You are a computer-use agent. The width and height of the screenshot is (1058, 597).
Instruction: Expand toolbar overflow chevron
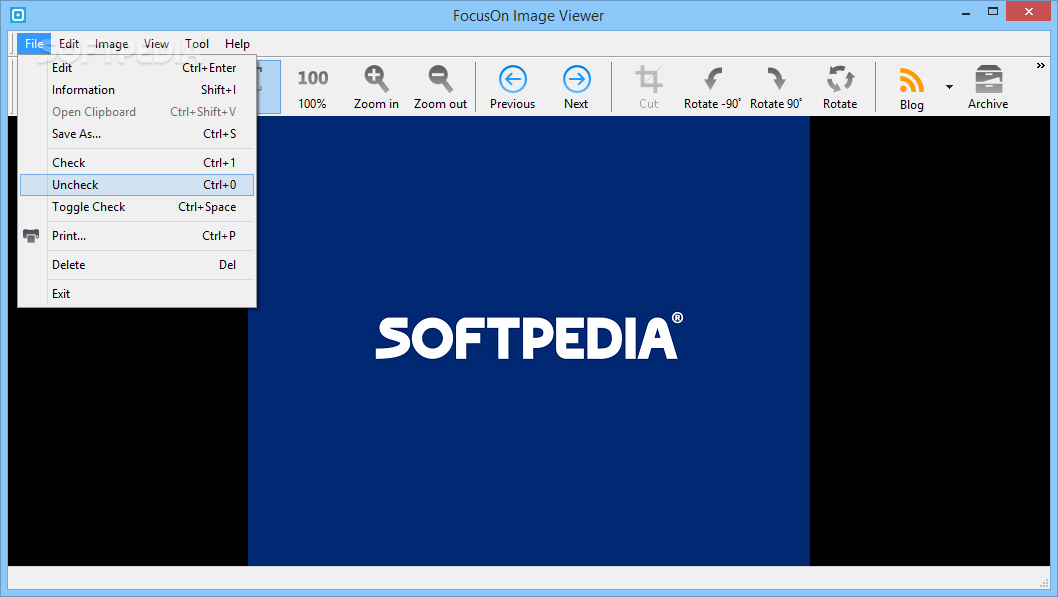click(x=1040, y=65)
